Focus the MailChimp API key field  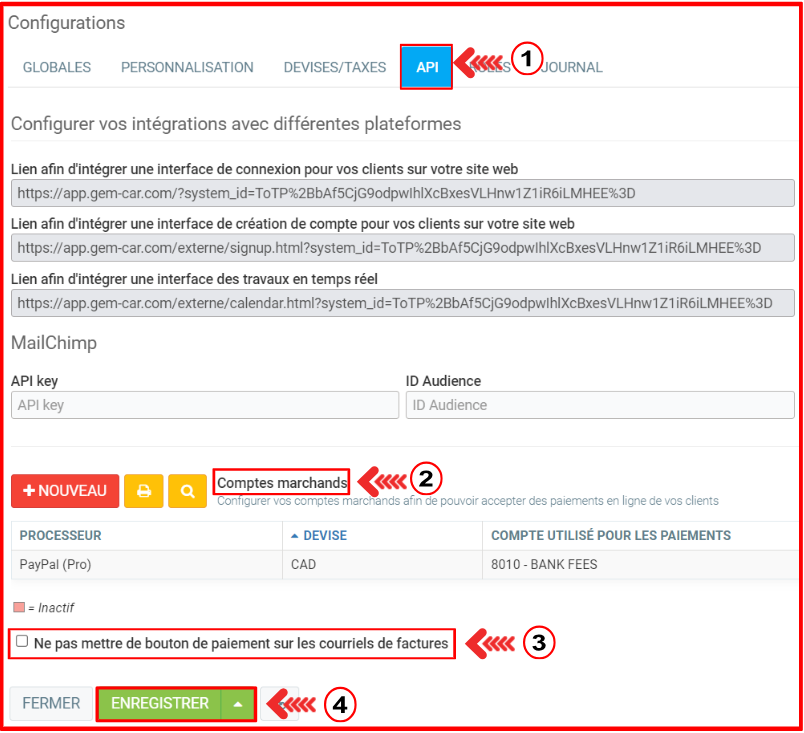coord(204,405)
